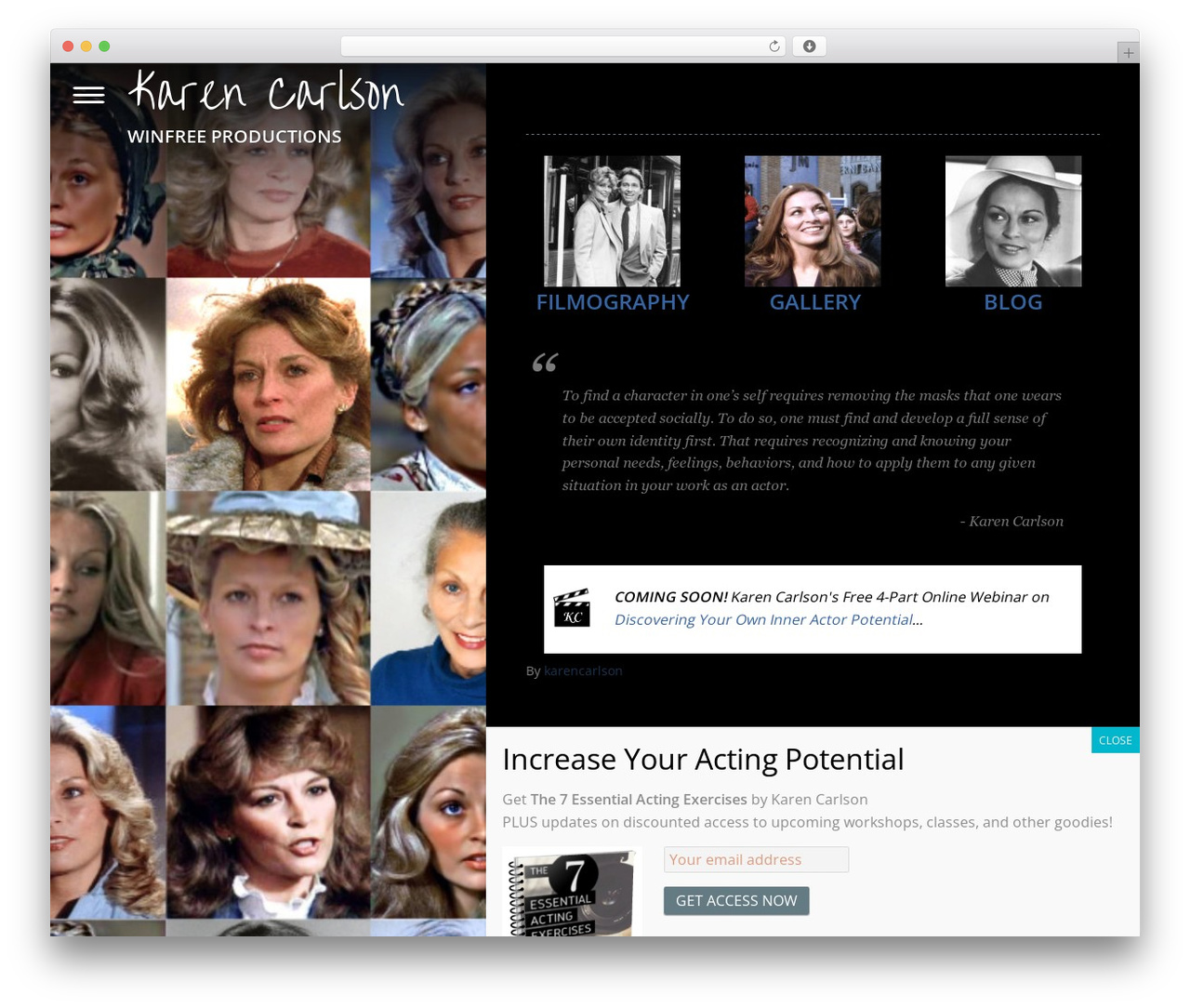Close the Increase Your Acting Potential popup
This screenshot has height=1008, width=1190.
(1115, 740)
